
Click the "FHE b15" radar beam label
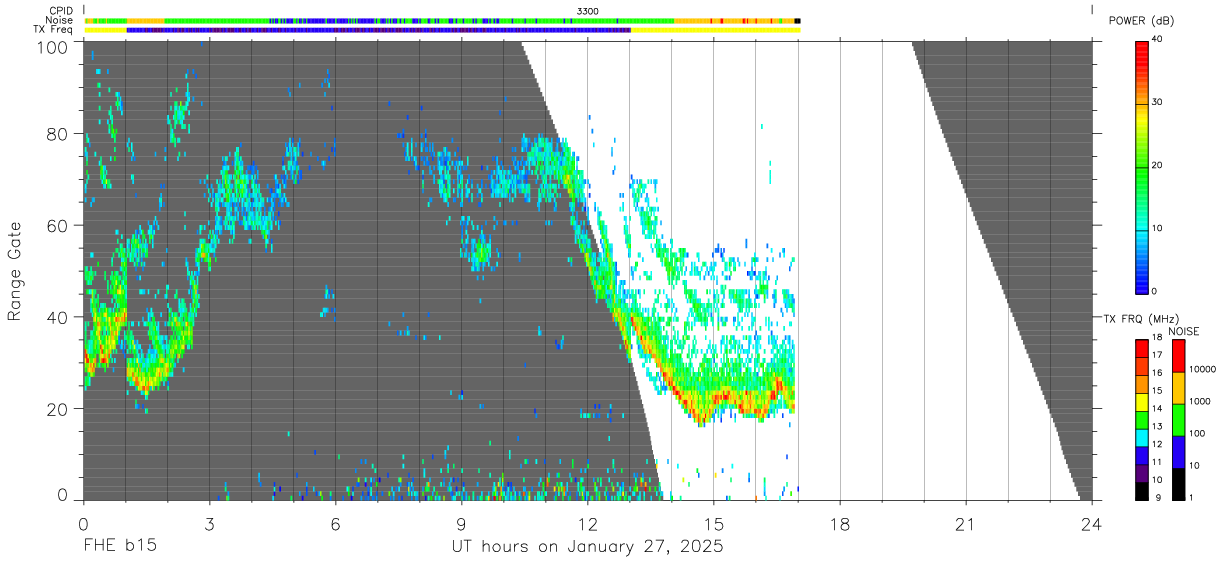pyautogui.click(x=119, y=547)
